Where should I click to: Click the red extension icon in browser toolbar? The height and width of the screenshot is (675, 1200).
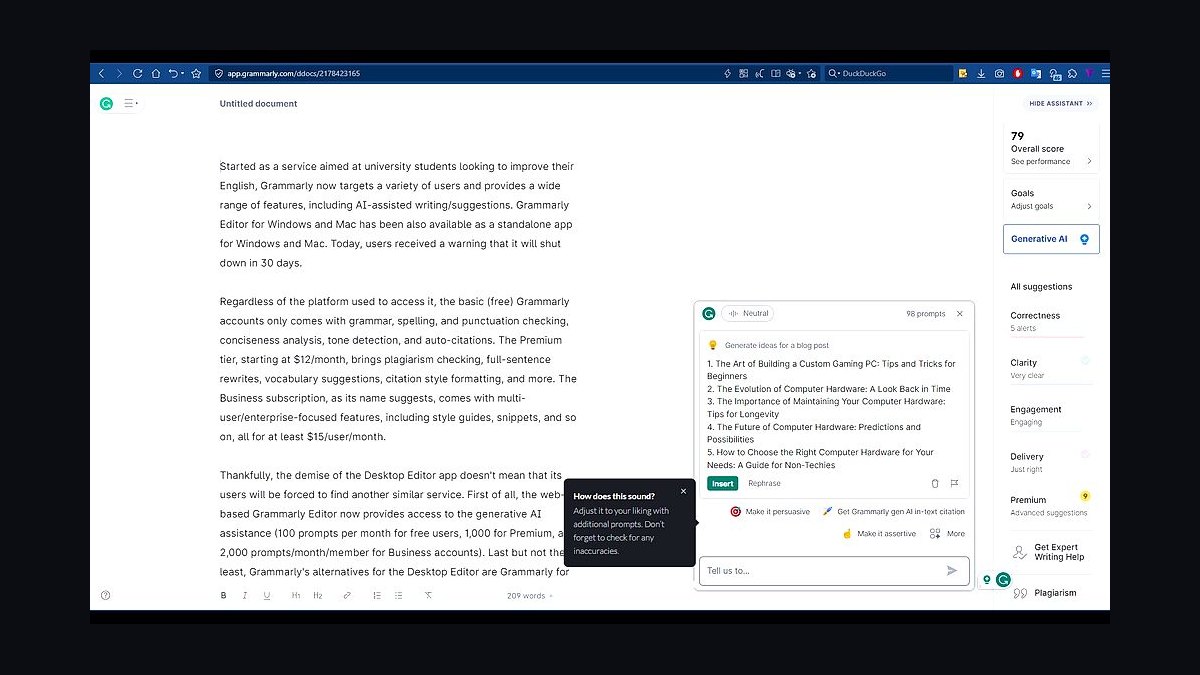tap(1018, 73)
